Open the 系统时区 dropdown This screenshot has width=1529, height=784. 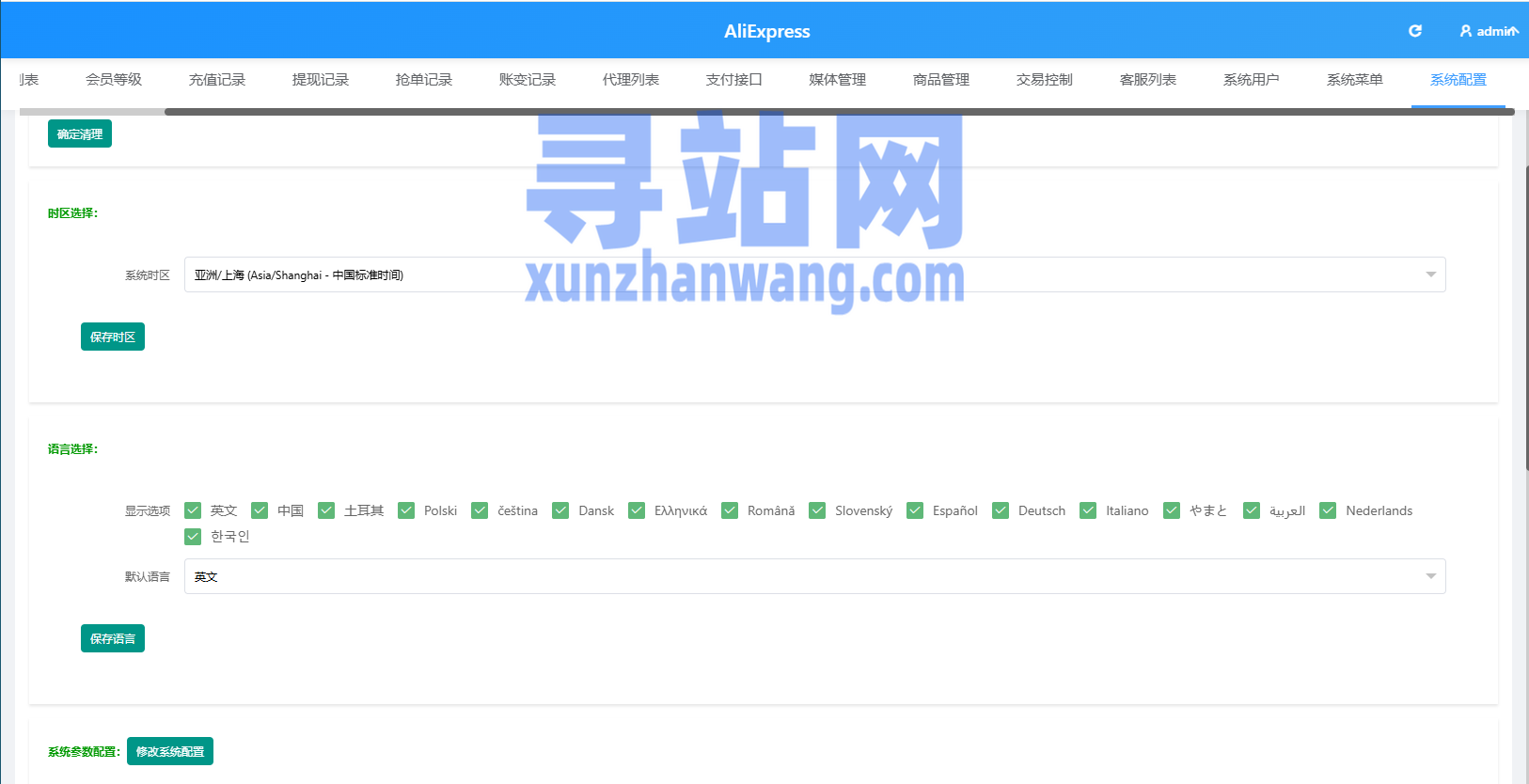click(x=814, y=274)
